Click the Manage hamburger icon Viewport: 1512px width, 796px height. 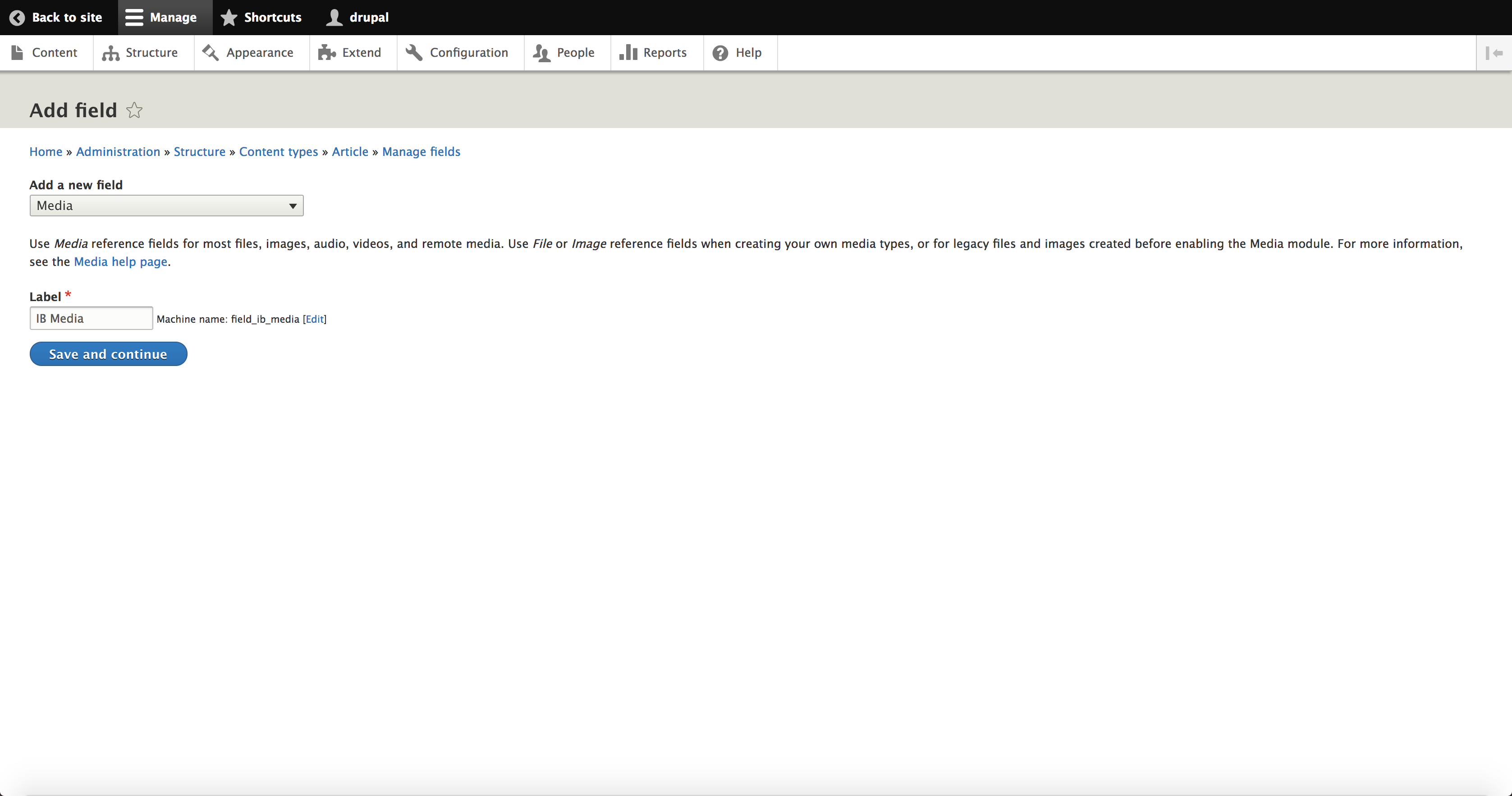pos(134,18)
